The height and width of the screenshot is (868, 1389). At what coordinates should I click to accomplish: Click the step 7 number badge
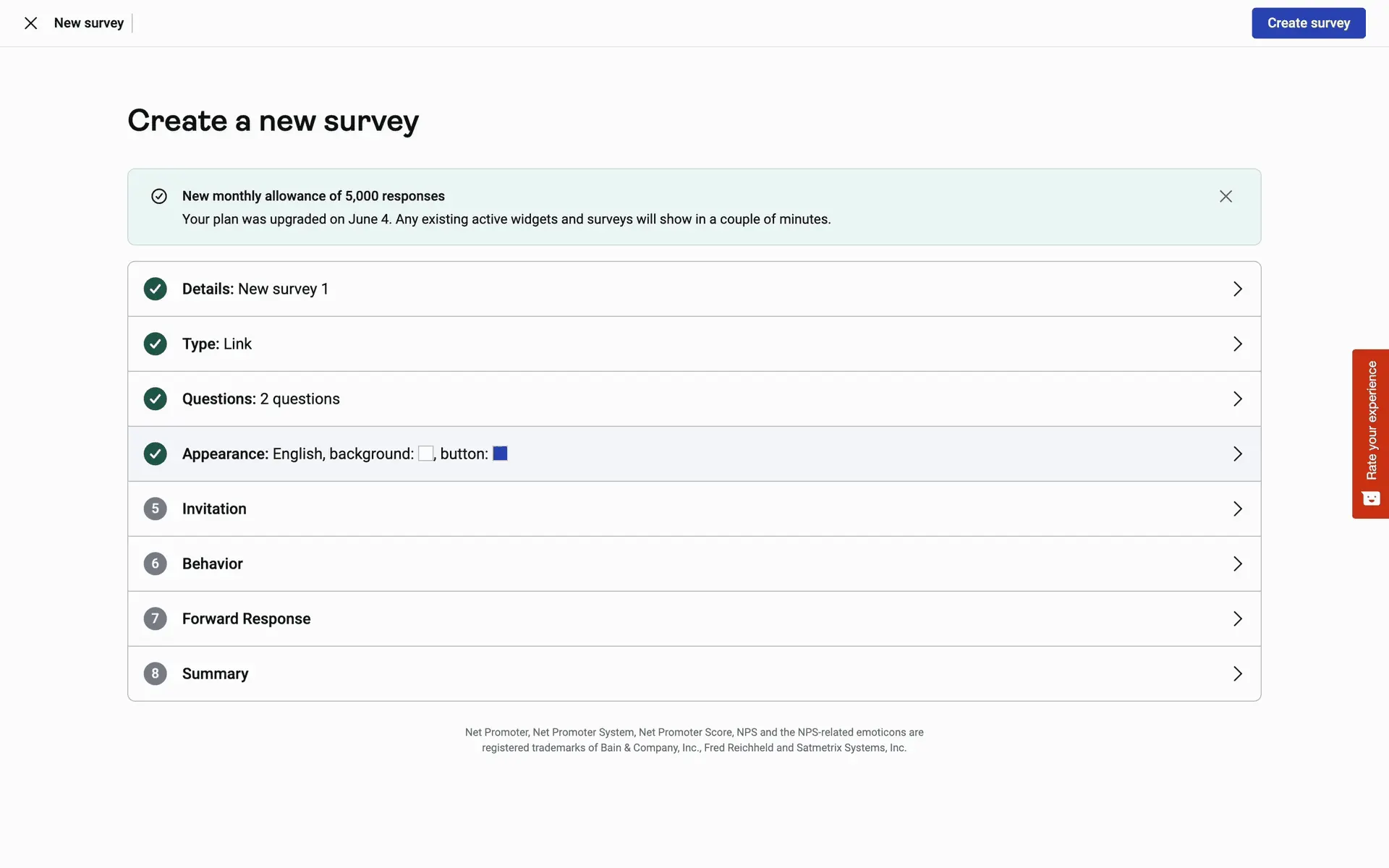click(x=155, y=618)
